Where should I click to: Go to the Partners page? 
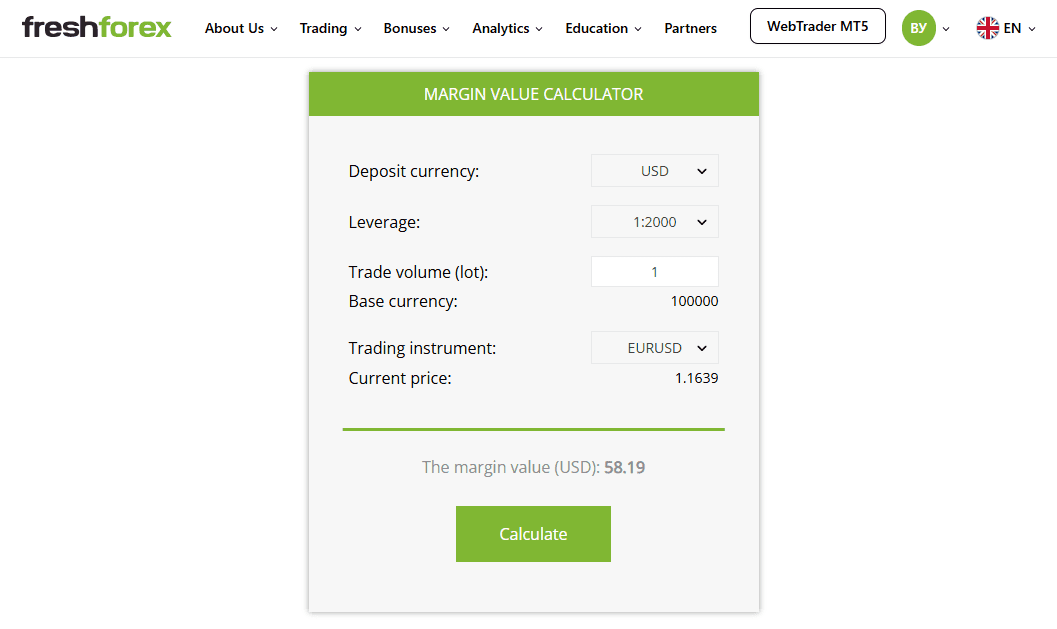pos(690,28)
